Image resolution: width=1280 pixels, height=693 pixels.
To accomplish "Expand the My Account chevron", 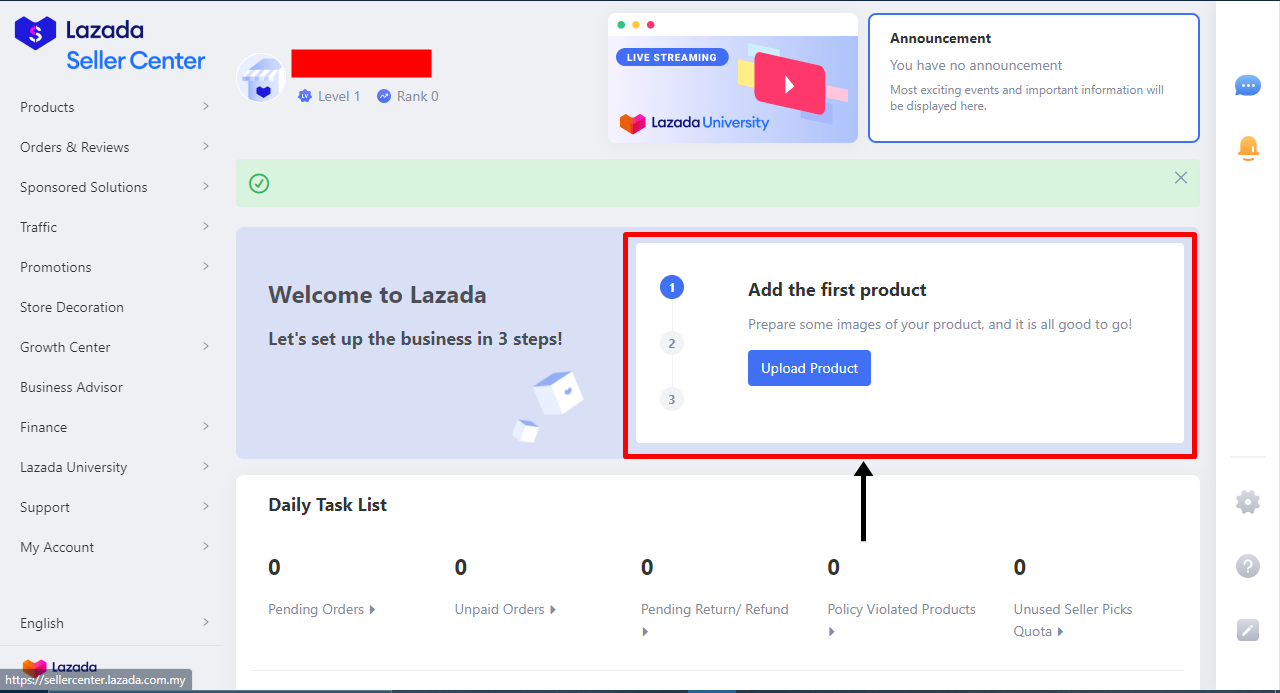I will pos(206,546).
